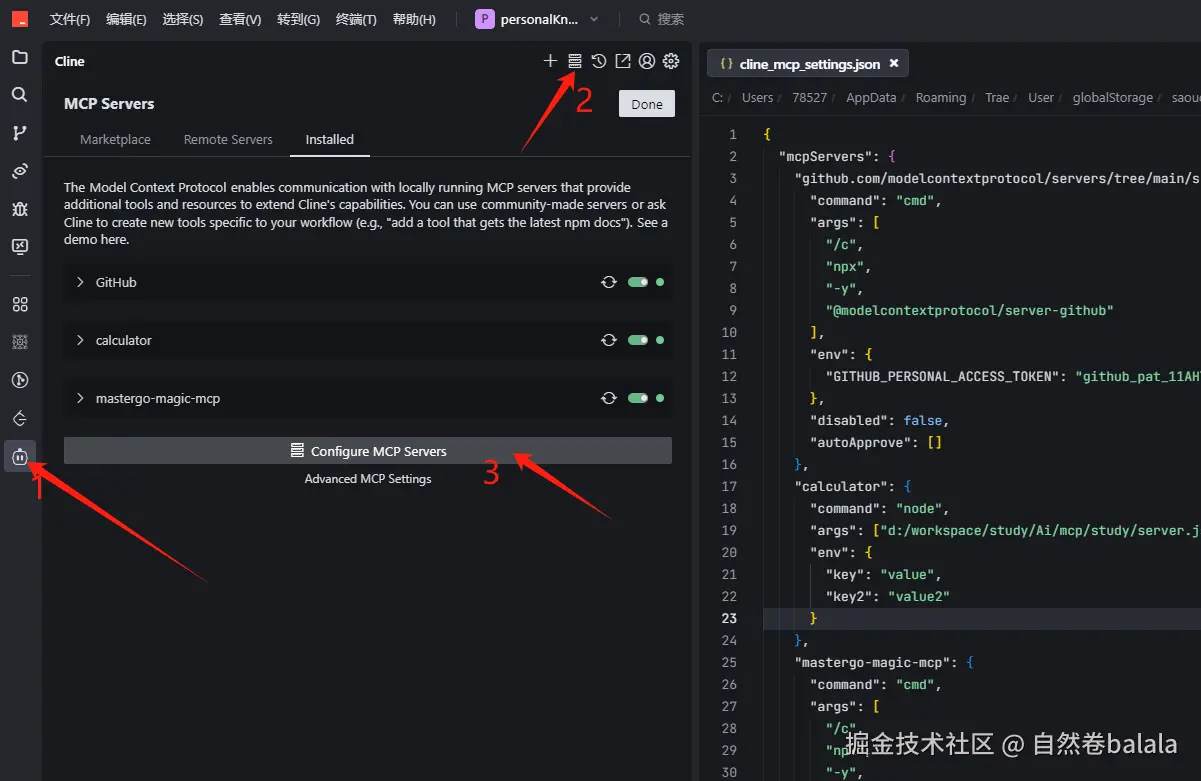Click "GITHUB_PERSONAL_ACCESS_TOKEN" text in editor
Screen dimensions: 1201x781
943,377
